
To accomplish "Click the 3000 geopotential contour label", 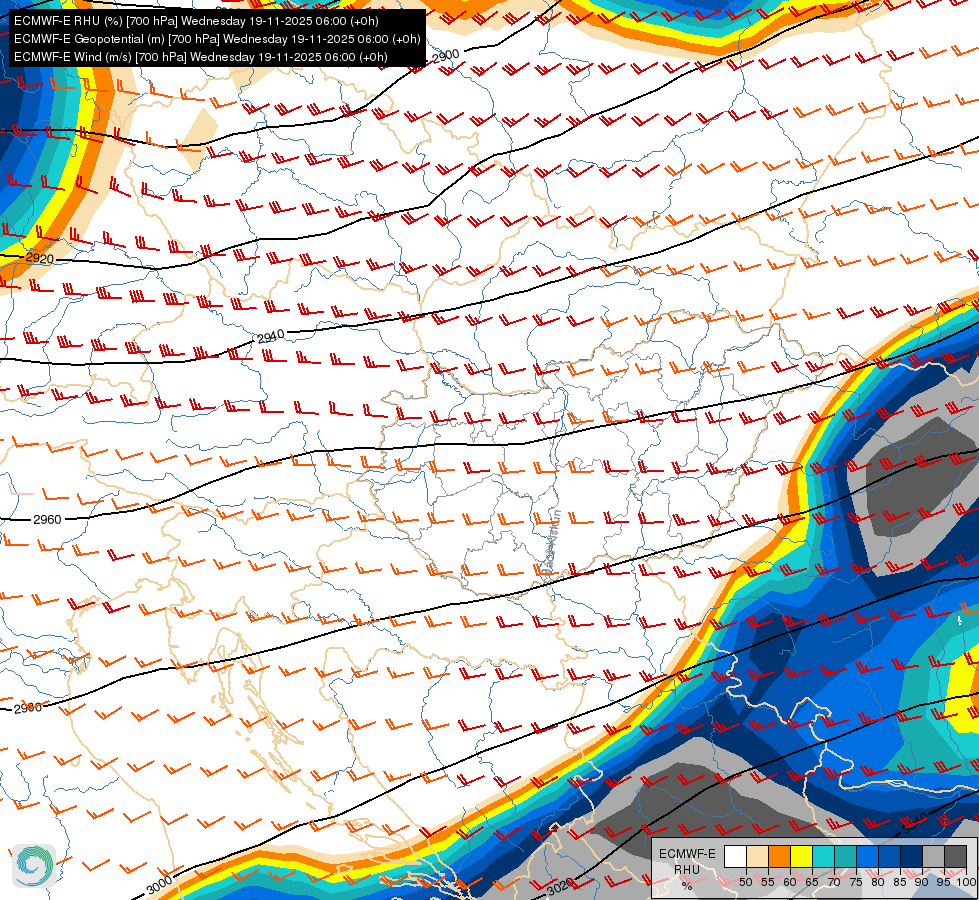I will click(159, 885).
